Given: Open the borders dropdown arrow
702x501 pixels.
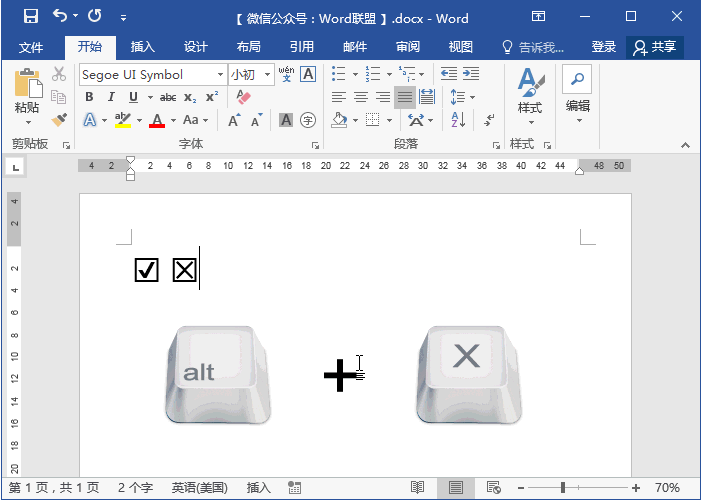Looking at the screenshot, I should click(x=390, y=120).
